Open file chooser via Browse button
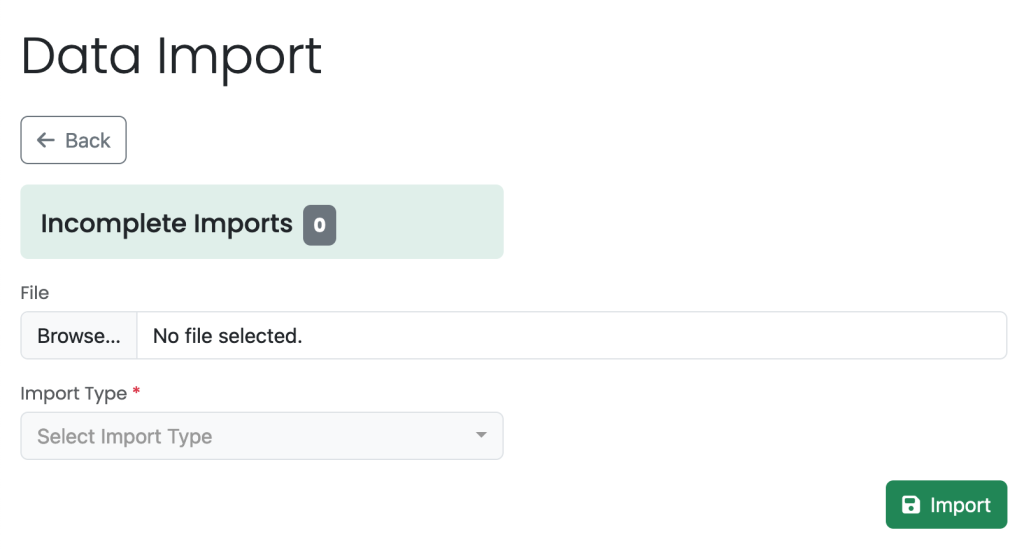Screen dimensions: 1024x551 click(79, 336)
